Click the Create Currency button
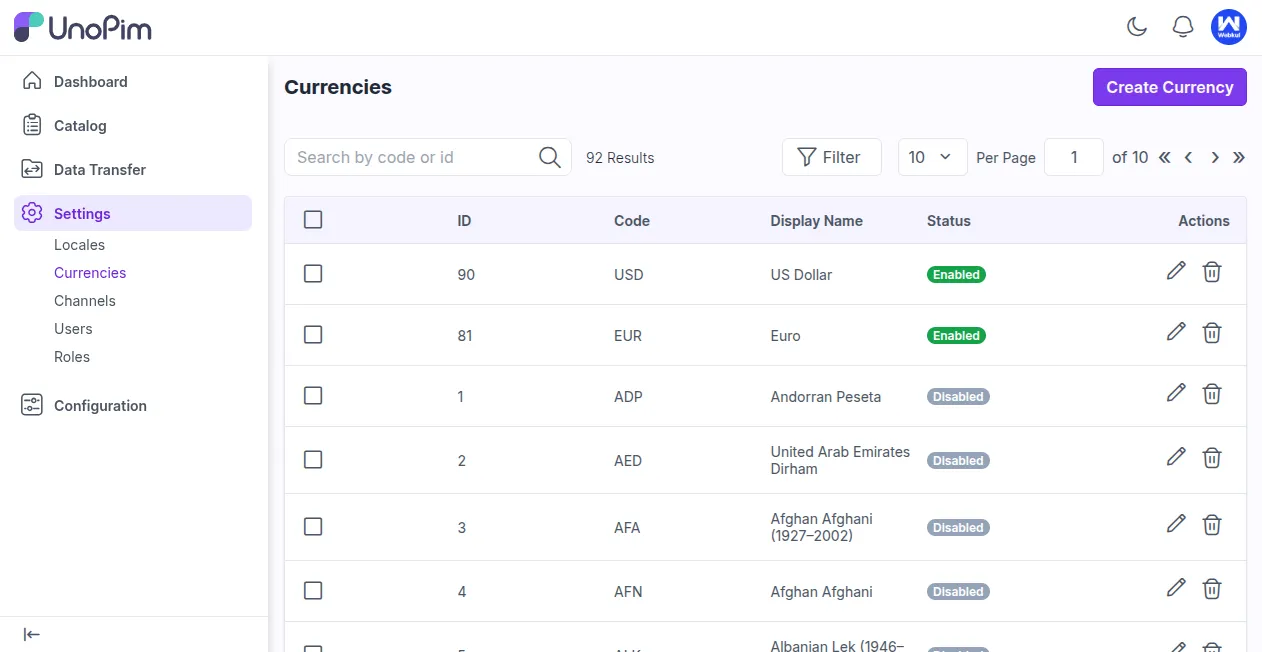Screen dimensions: 1262x652 1169,87
